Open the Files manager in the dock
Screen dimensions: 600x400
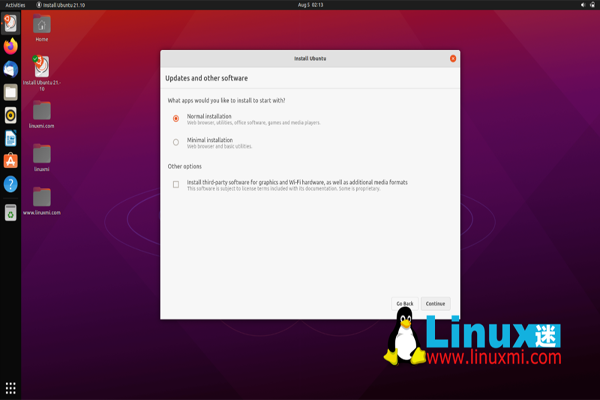click(x=10, y=92)
